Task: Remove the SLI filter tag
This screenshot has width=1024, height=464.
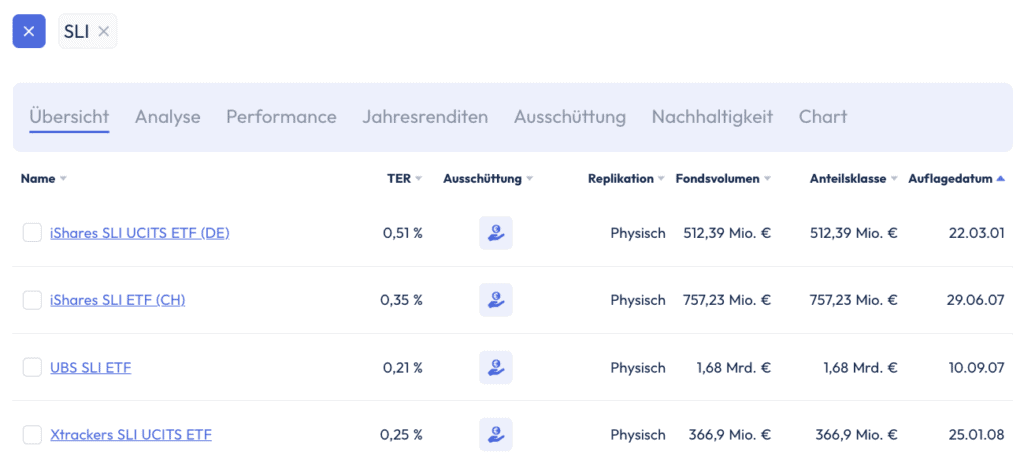Action: (x=103, y=31)
